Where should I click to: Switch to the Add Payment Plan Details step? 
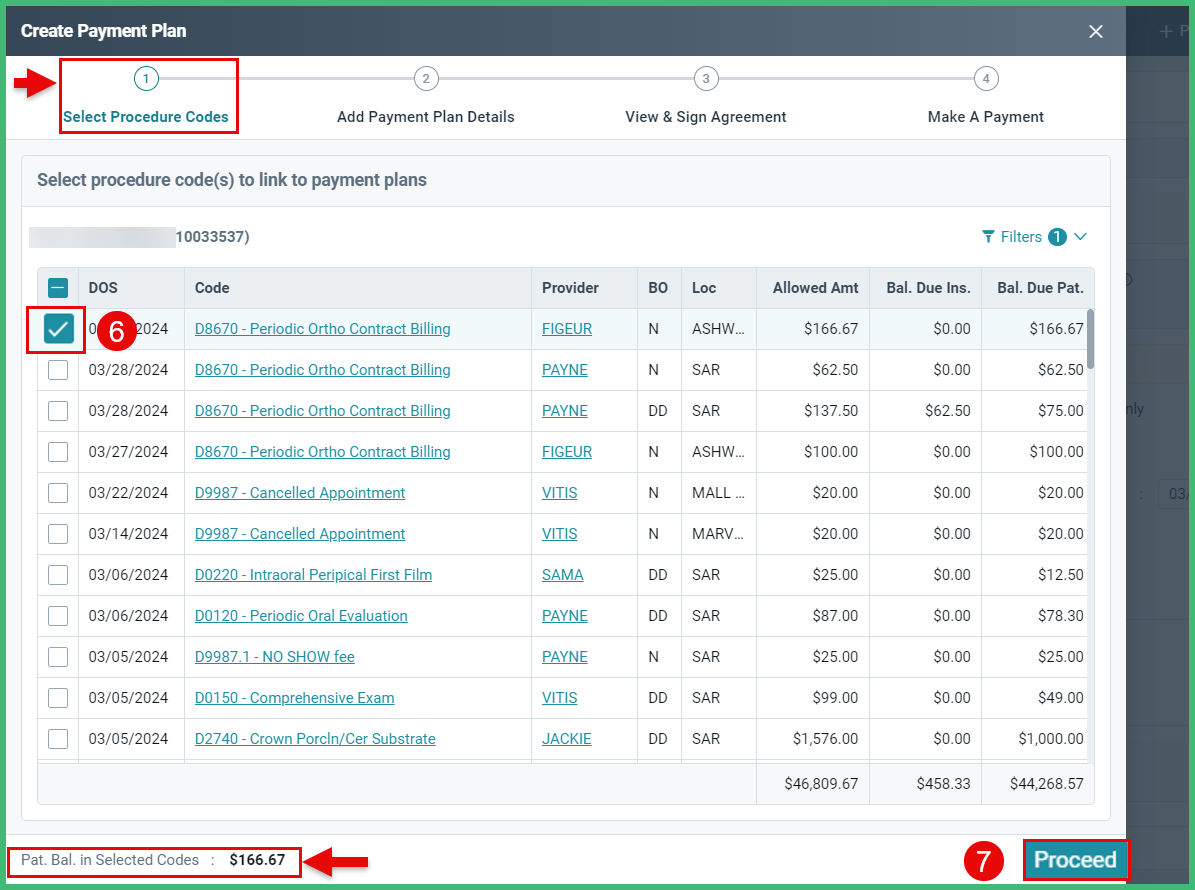click(426, 117)
